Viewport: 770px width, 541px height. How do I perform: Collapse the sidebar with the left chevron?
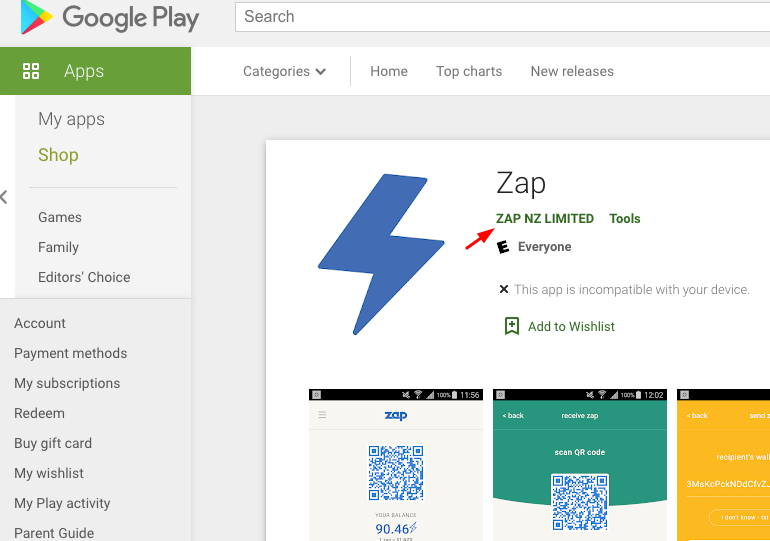(4, 197)
